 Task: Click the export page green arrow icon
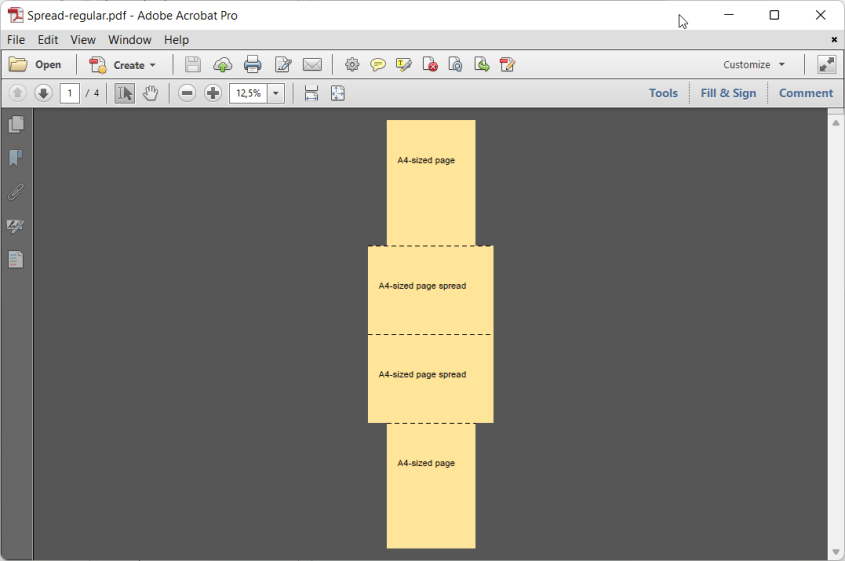(481, 65)
